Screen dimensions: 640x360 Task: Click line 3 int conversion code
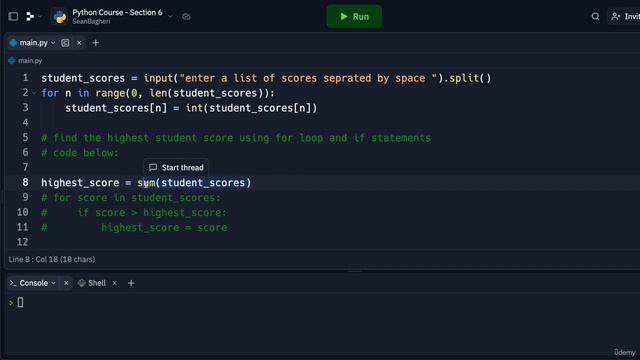pyautogui.click(x=191, y=108)
